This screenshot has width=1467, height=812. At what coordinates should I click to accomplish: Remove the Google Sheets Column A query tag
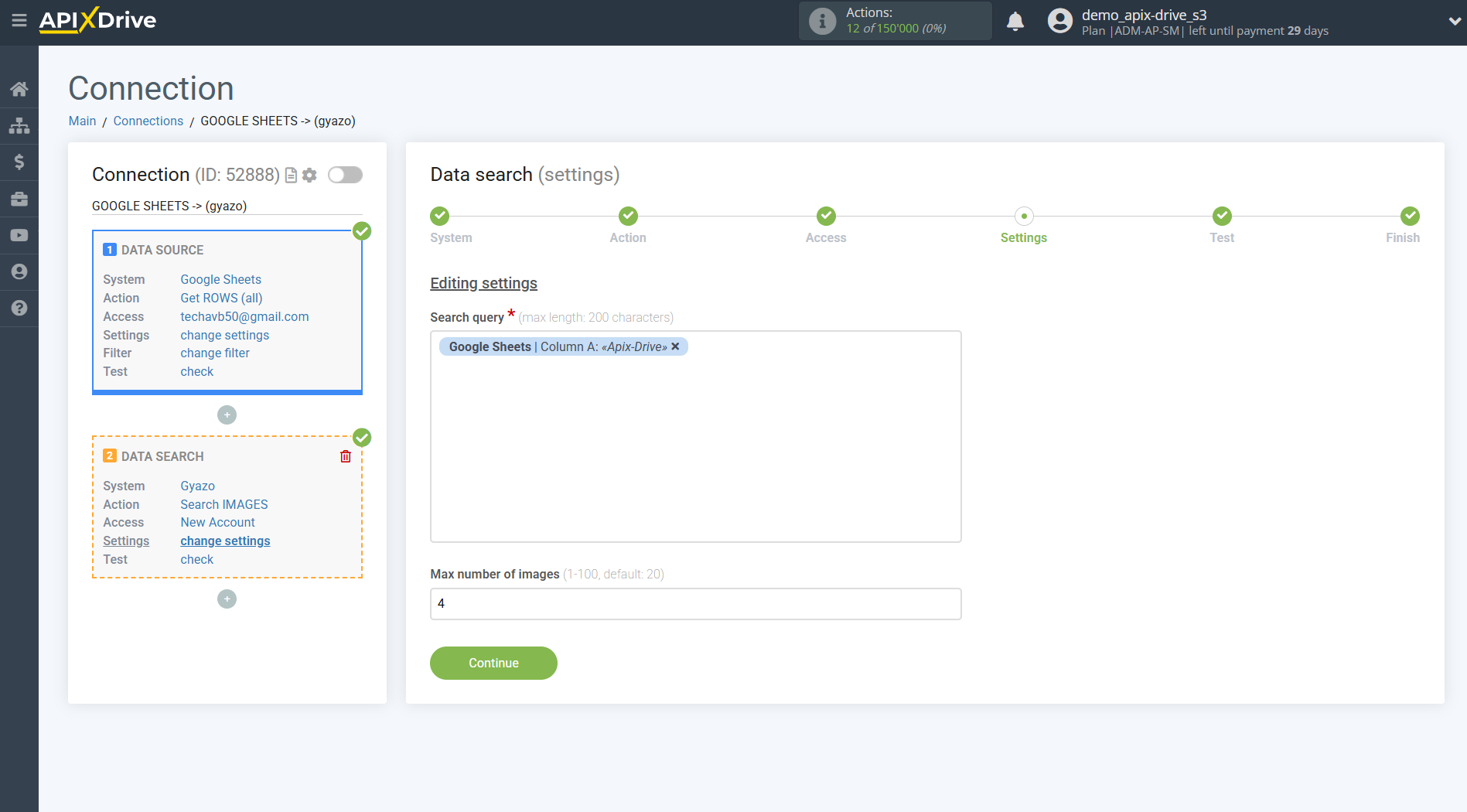[675, 346]
